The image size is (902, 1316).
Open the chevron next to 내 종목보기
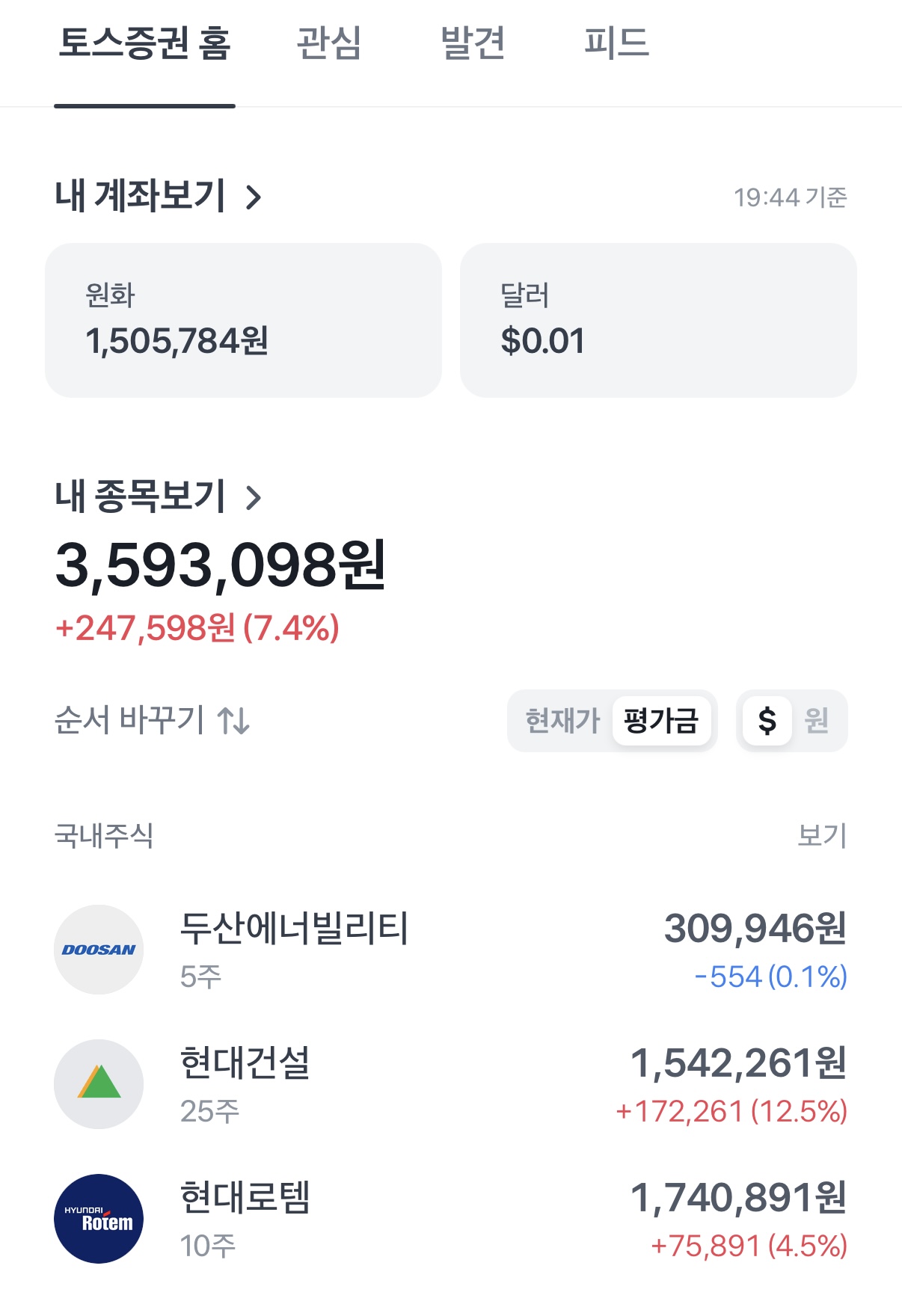254,497
